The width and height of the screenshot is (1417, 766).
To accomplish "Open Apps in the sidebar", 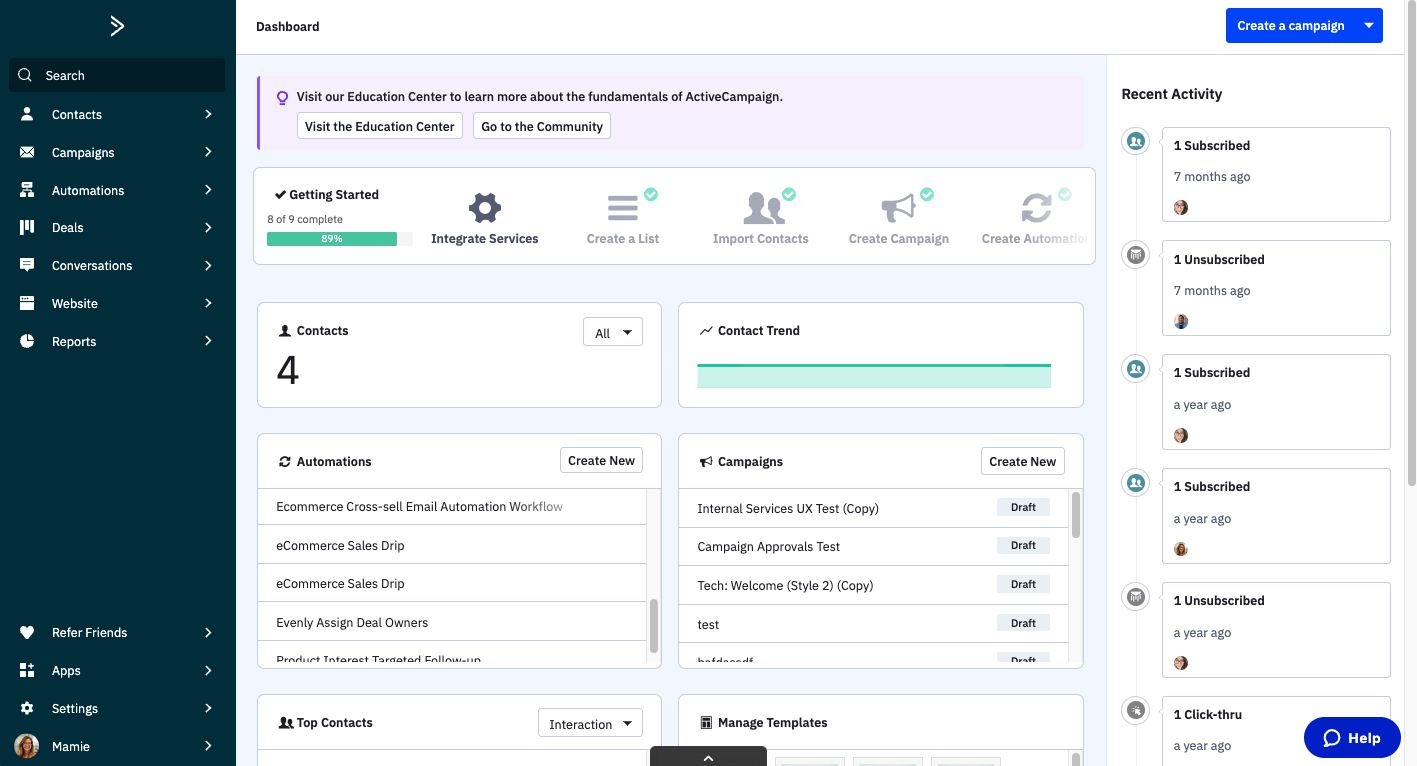I will (117, 670).
